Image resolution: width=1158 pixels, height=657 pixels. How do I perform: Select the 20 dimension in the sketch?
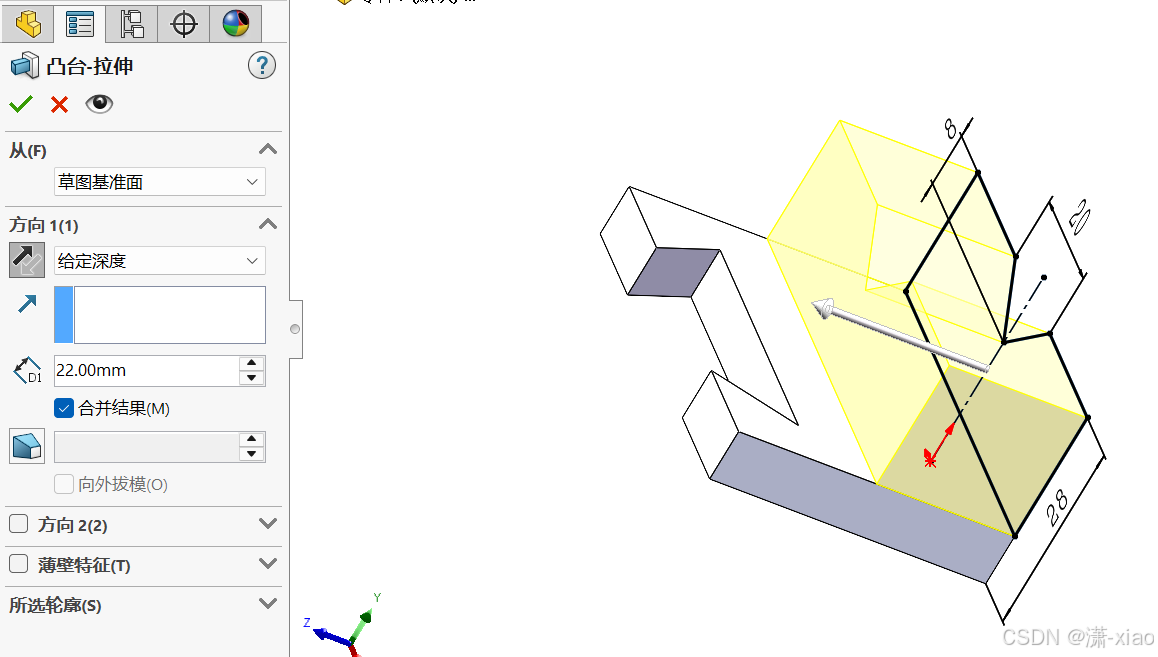(1079, 218)
